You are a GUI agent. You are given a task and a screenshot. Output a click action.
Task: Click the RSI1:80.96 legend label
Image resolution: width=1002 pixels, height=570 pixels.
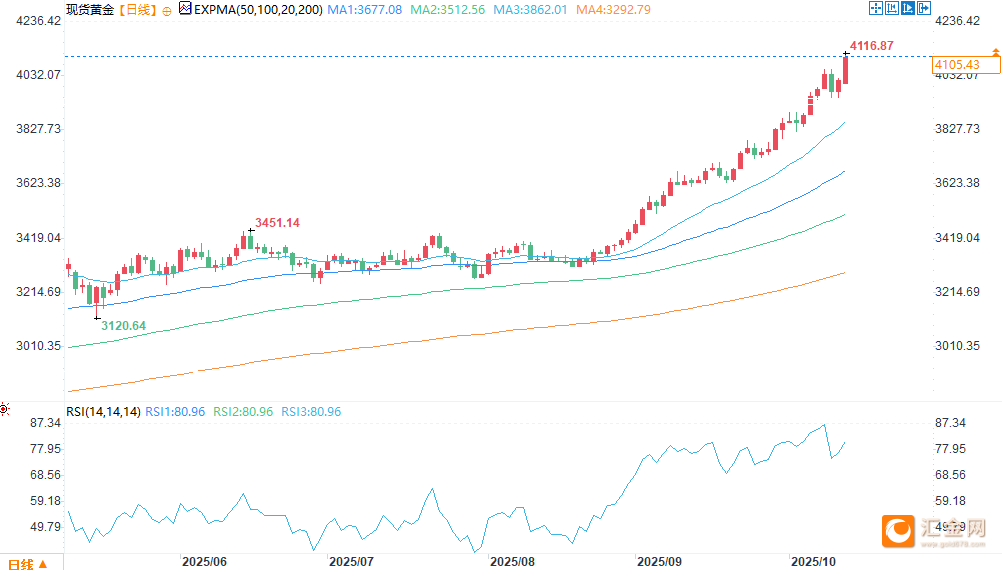coord(175,411)
